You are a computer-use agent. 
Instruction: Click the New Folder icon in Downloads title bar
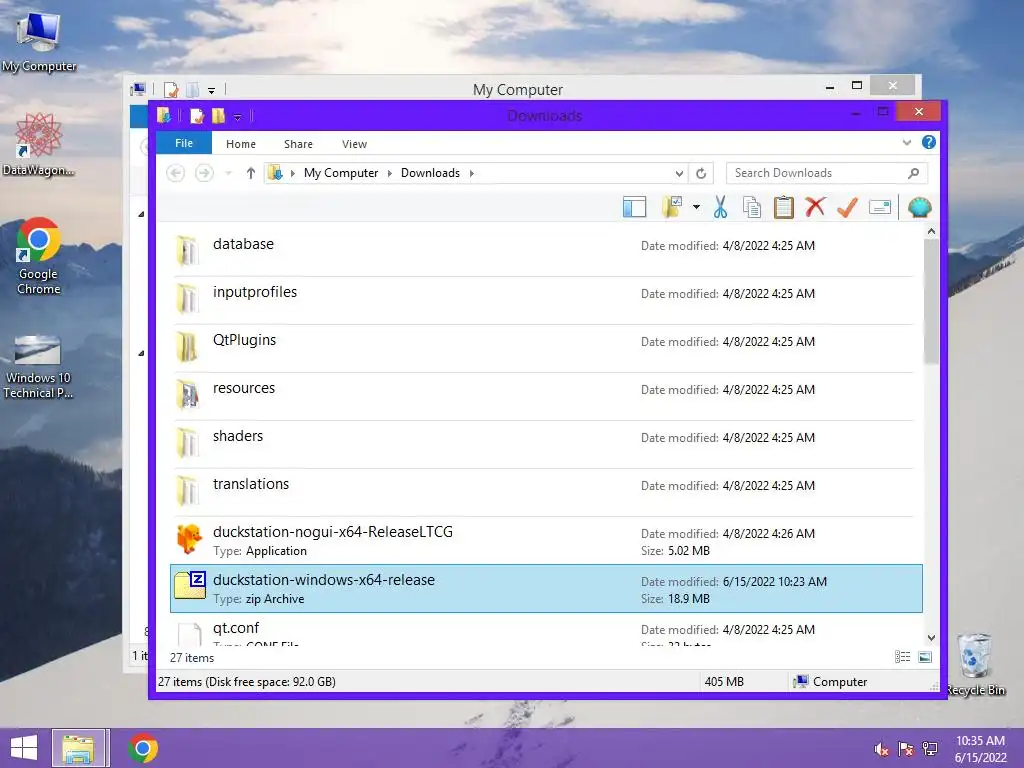click(218, 116)
